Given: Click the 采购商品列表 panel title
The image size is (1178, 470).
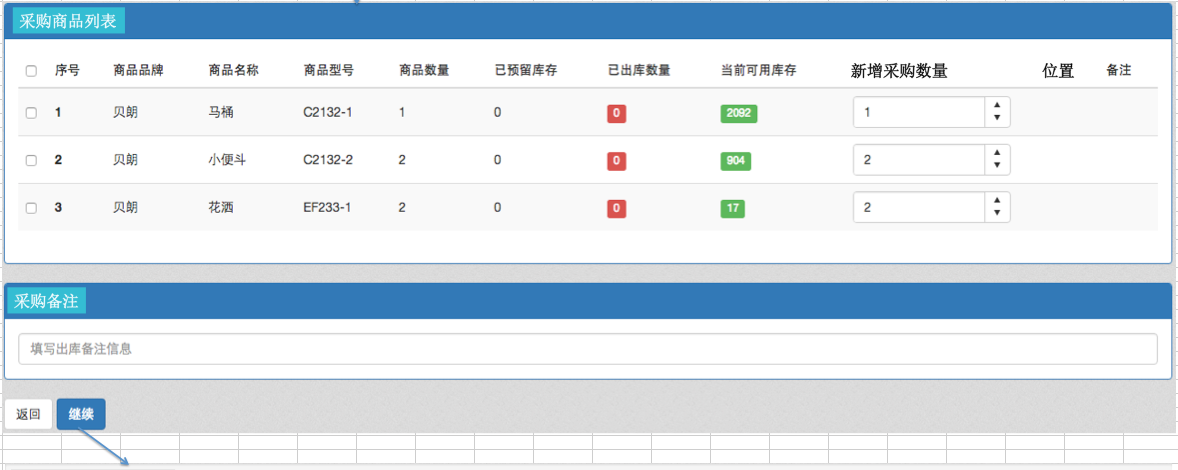Looking at the screenshot, I should point(68,21).
